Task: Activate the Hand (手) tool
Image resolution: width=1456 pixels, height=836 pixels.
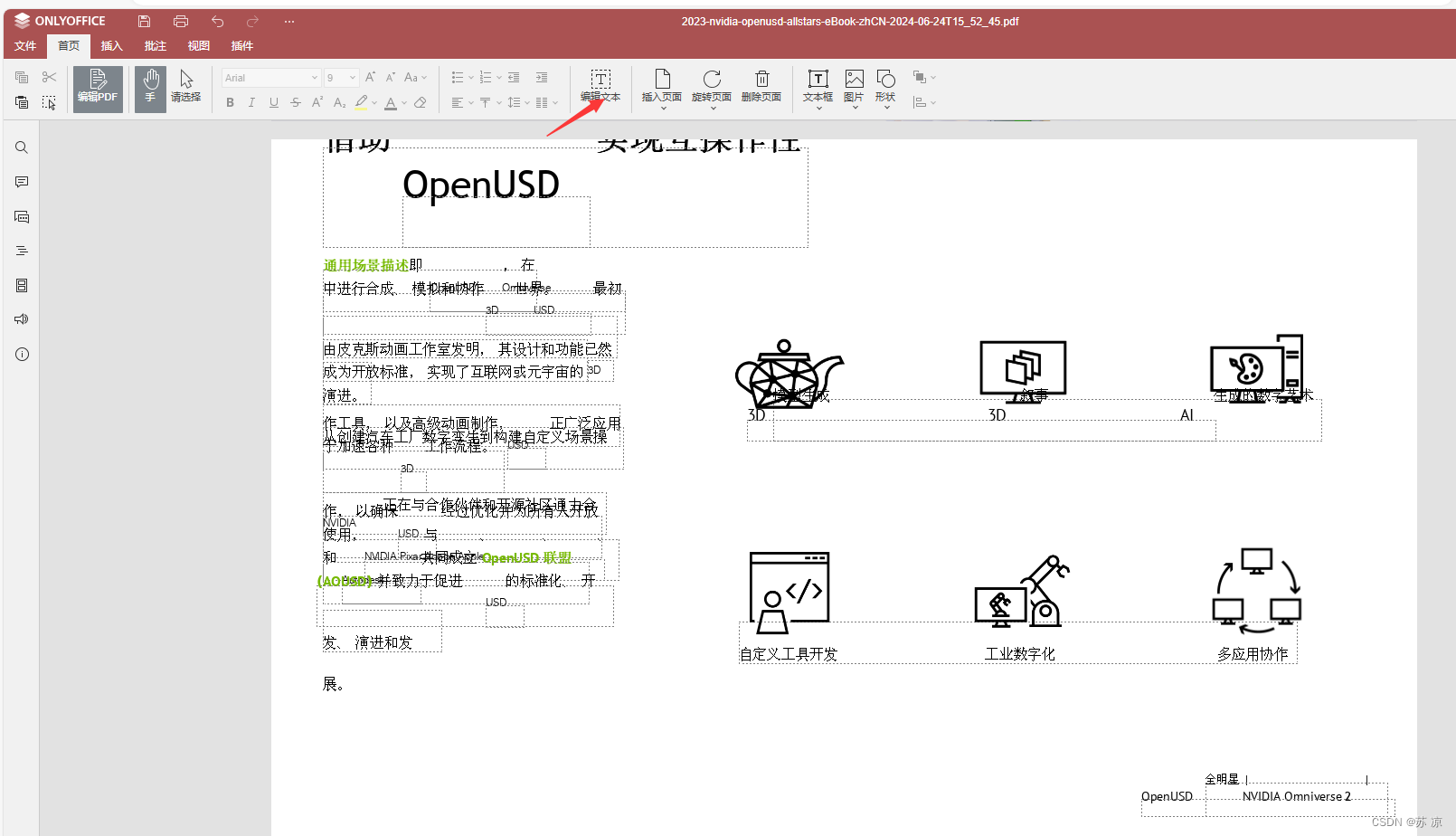Action: 151,89
